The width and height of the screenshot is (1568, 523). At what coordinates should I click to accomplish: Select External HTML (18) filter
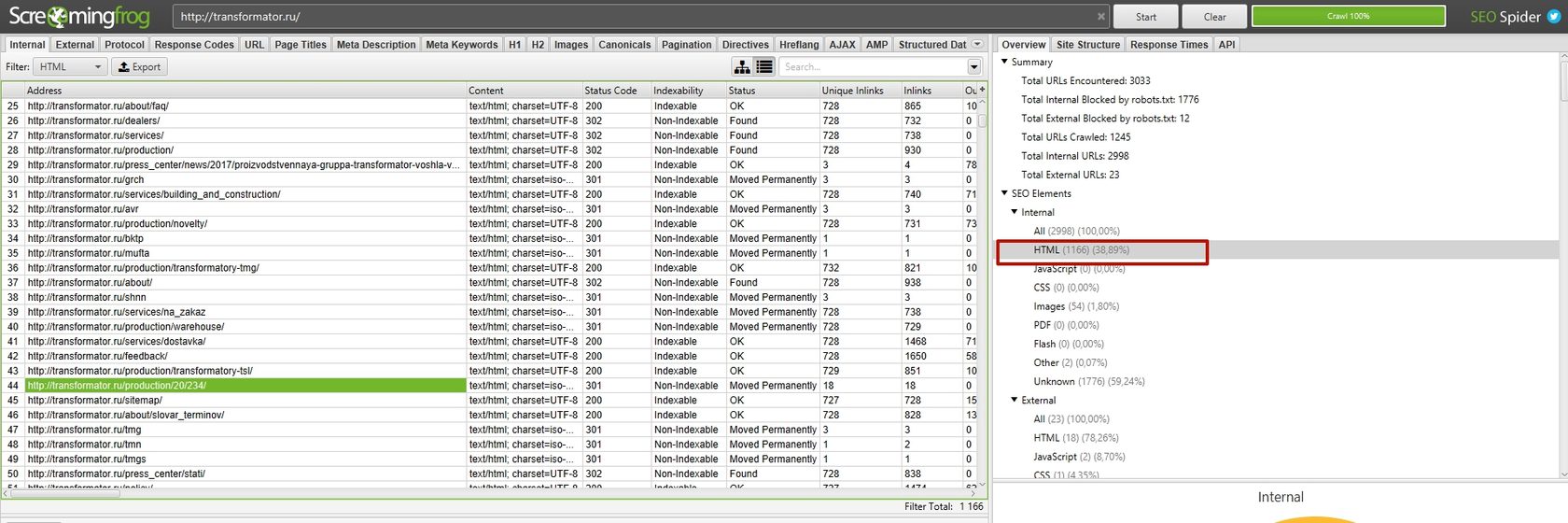(1075, 437)
